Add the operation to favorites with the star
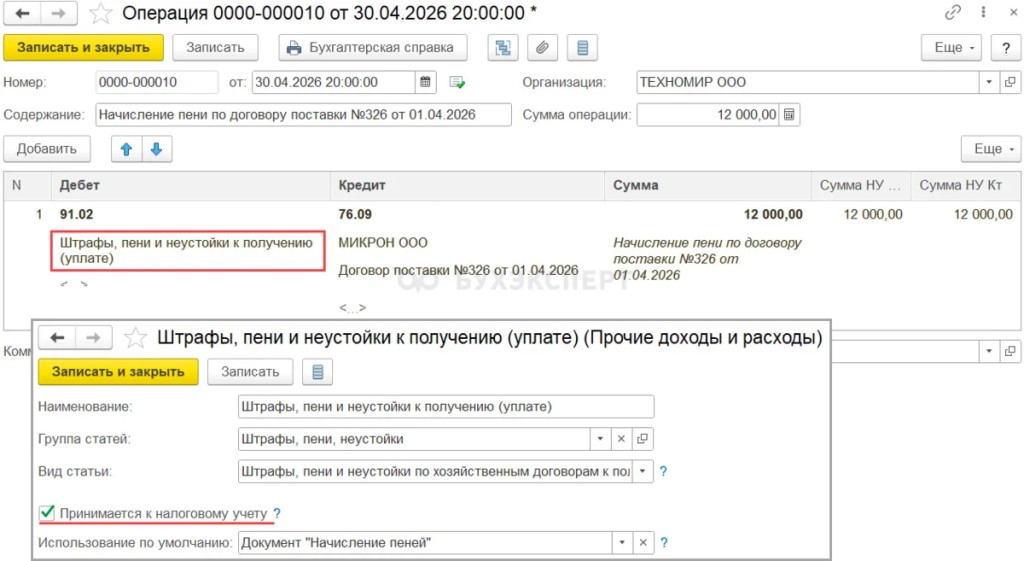 [101, 13]
